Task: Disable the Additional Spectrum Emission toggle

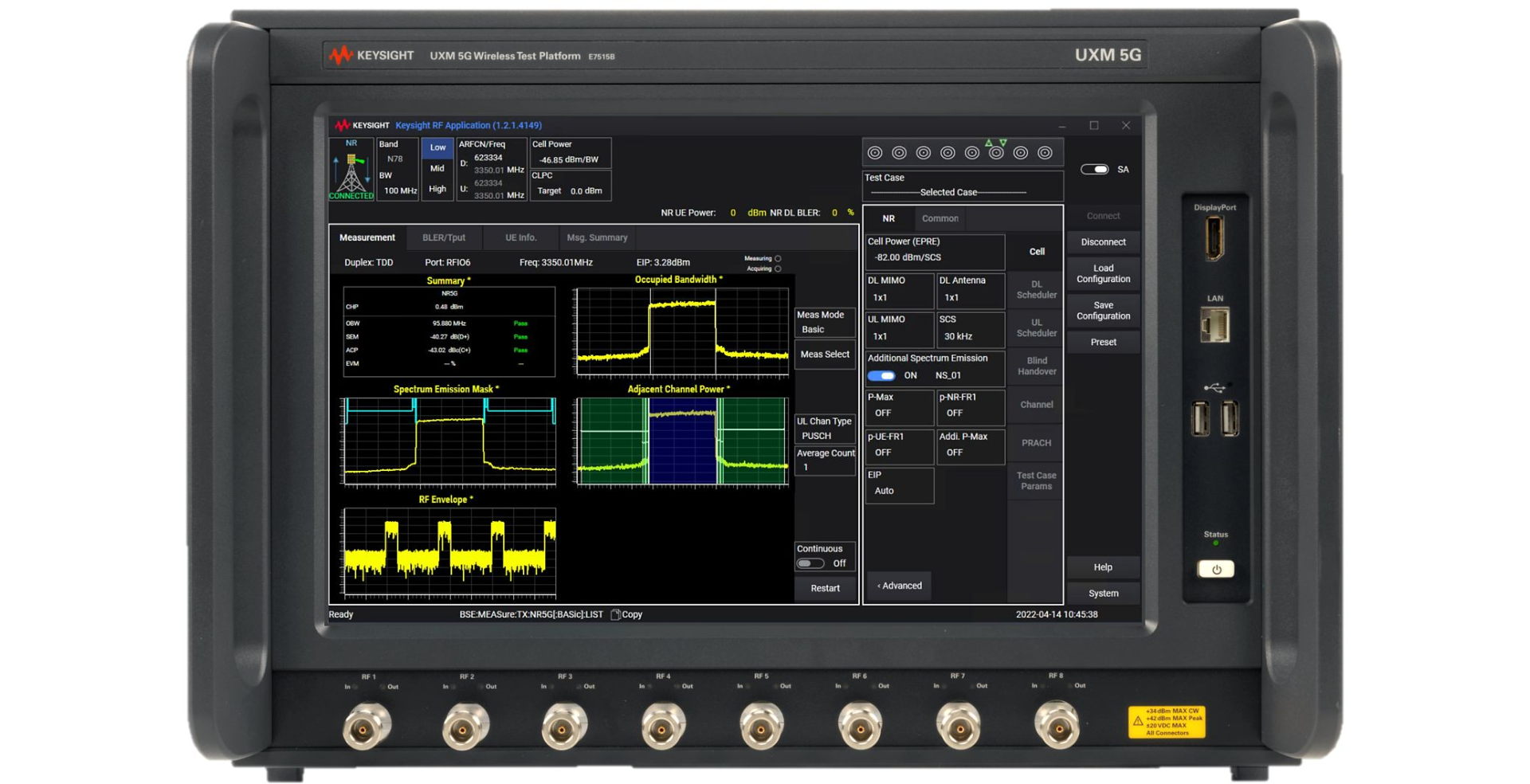Action: tap(881, 375)
